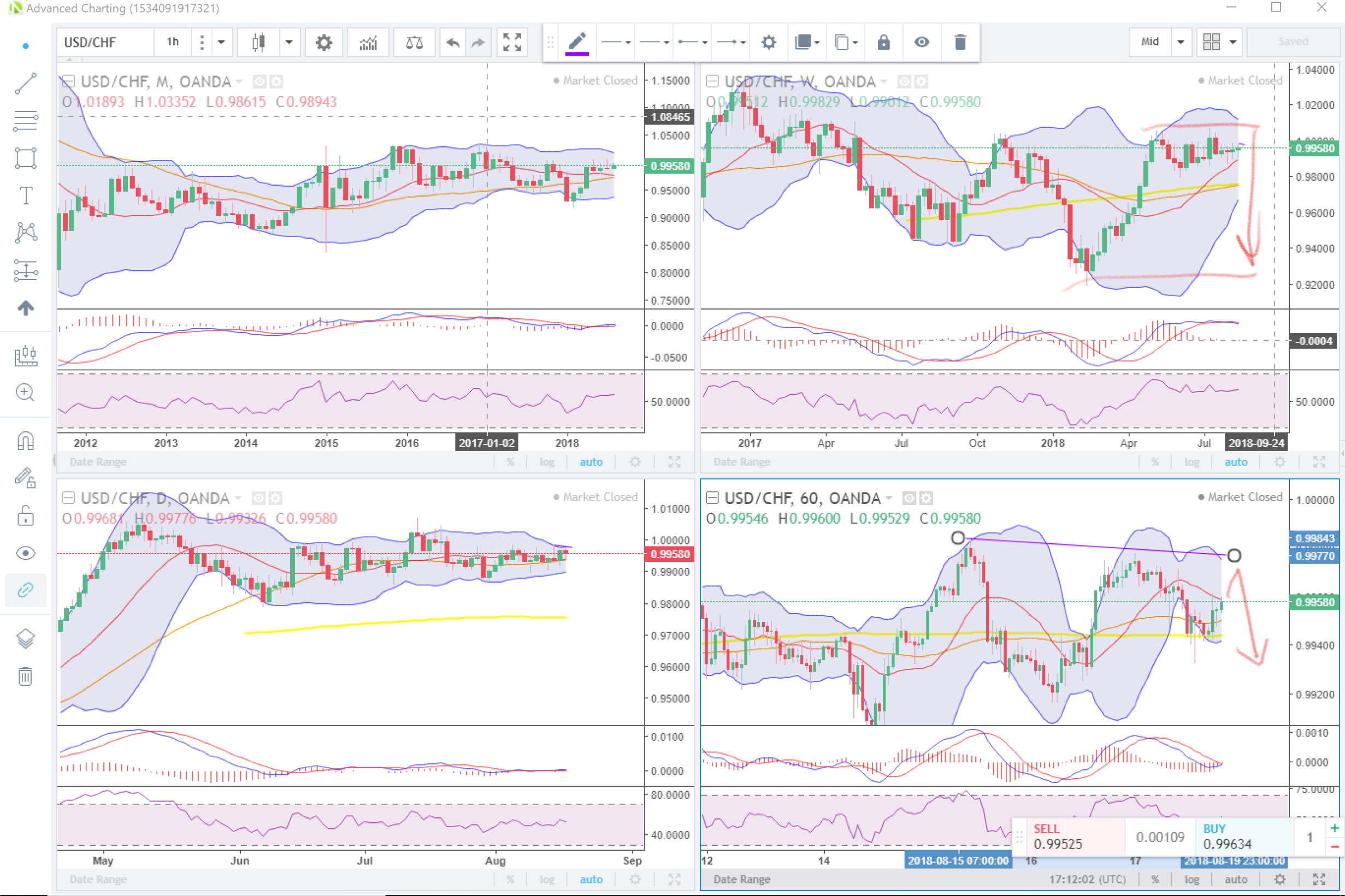Enter fullscreen mode with the expand icon
1345x896 pixels.
511,42
